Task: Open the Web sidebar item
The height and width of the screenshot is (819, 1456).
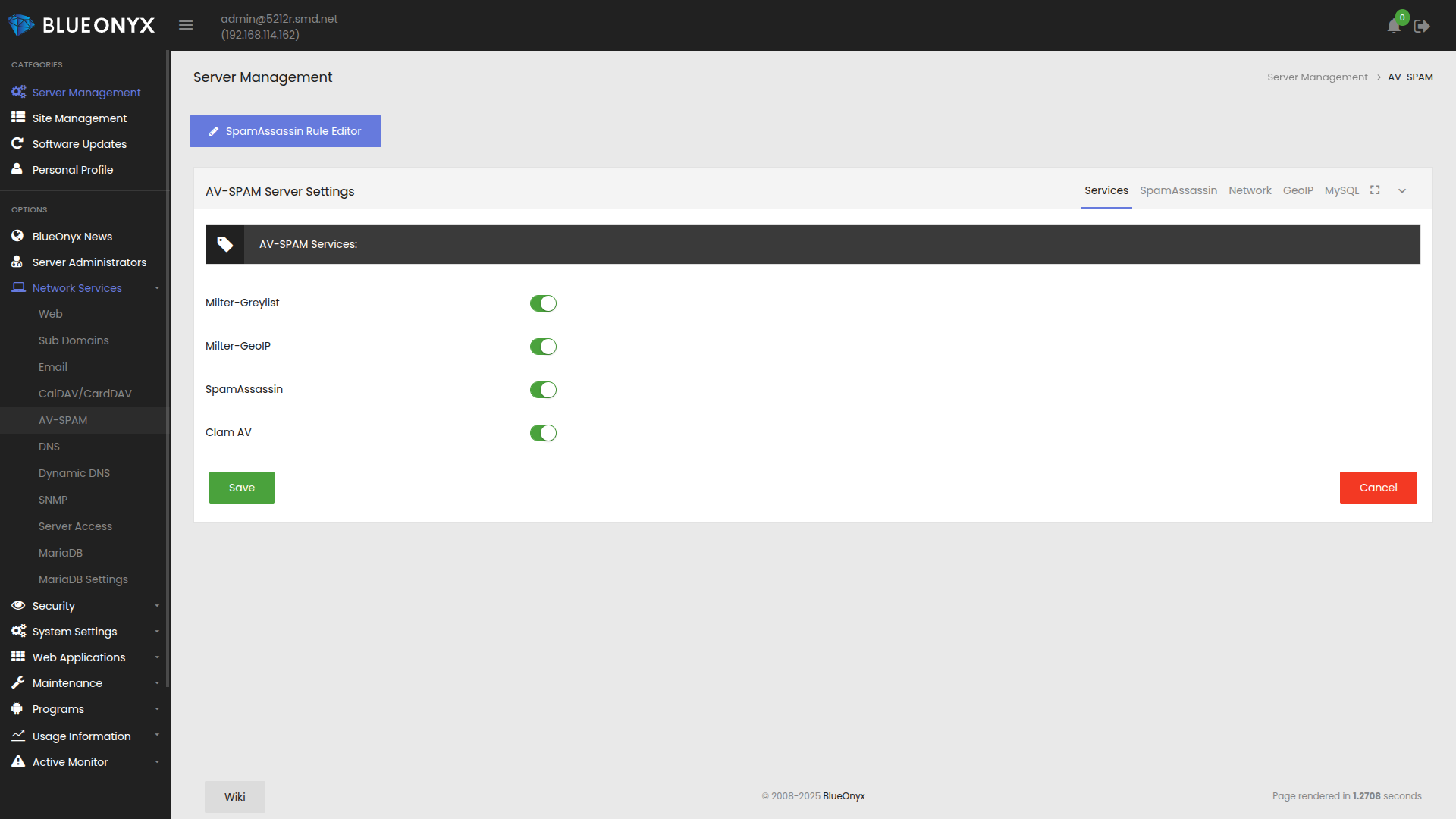Action: tap(51, 314)
